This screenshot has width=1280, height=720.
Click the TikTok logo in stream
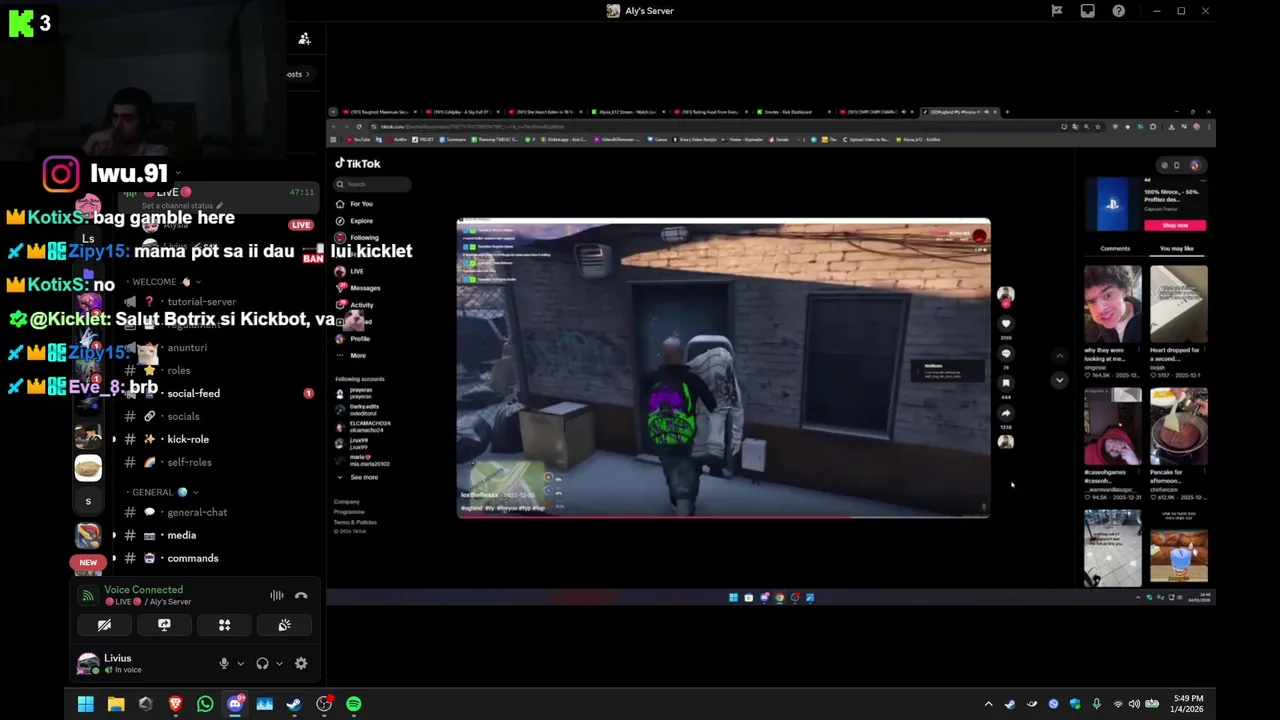tap(357, 163)
